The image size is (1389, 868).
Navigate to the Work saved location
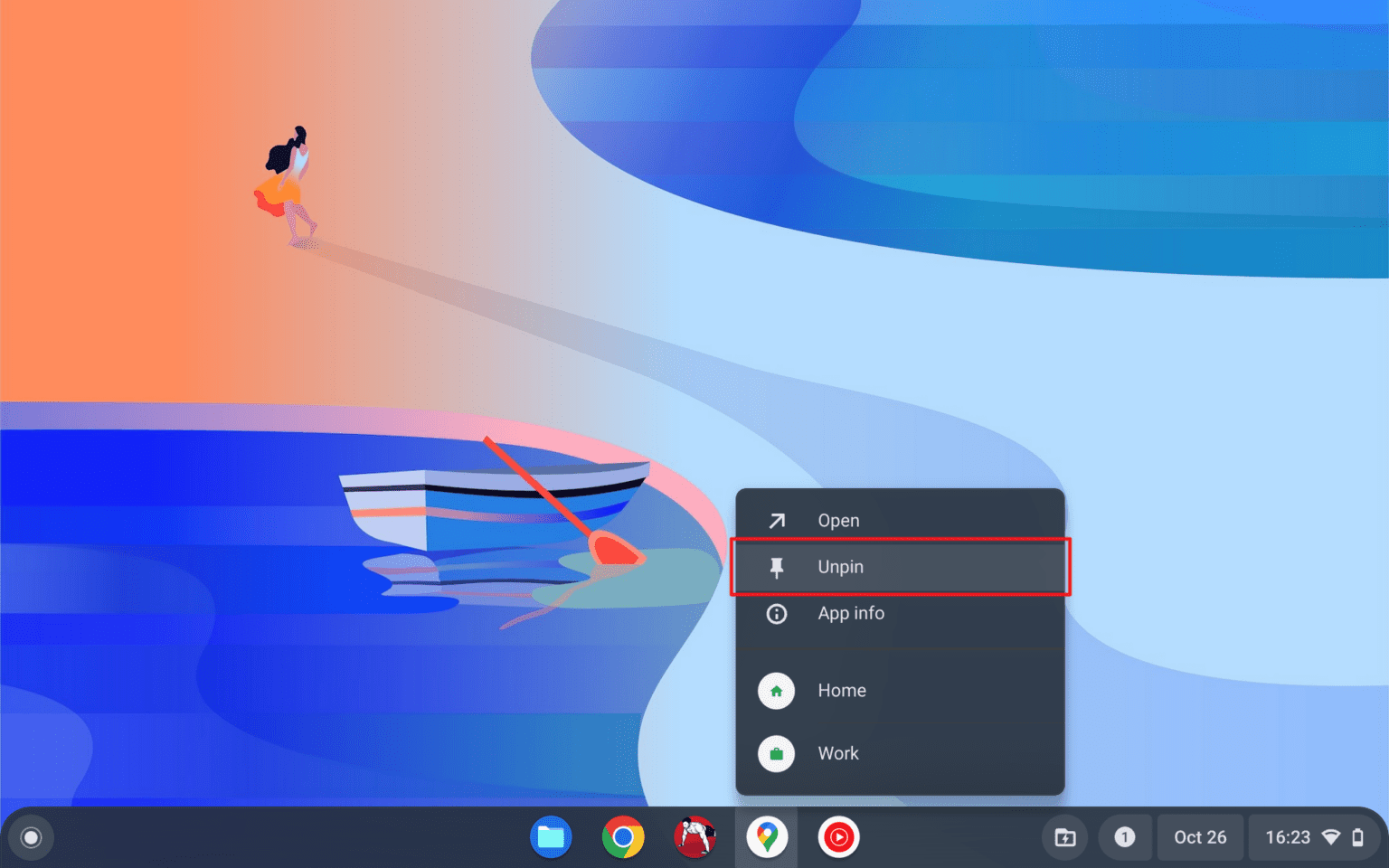tap(838, 753)
